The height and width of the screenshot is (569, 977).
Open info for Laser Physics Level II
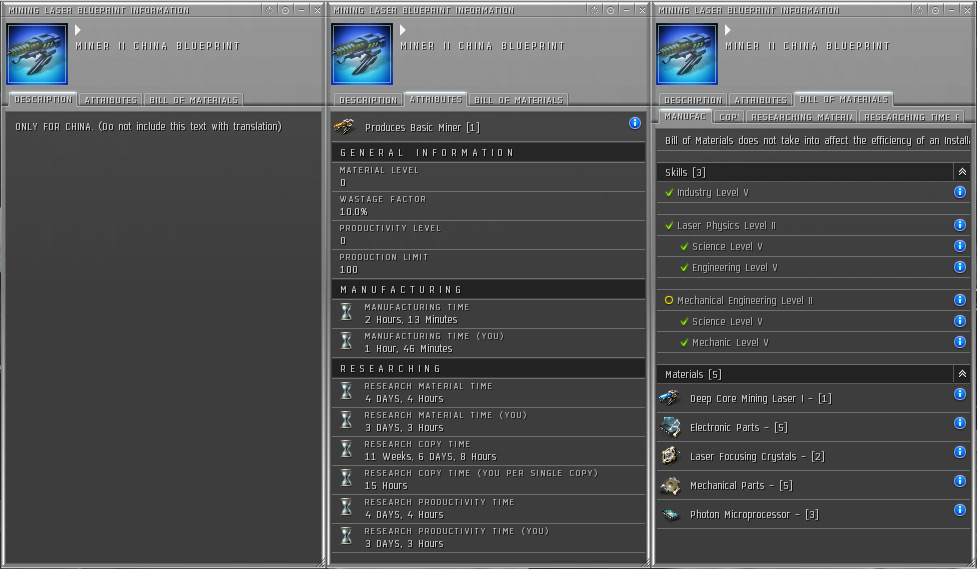coord(960,225)
